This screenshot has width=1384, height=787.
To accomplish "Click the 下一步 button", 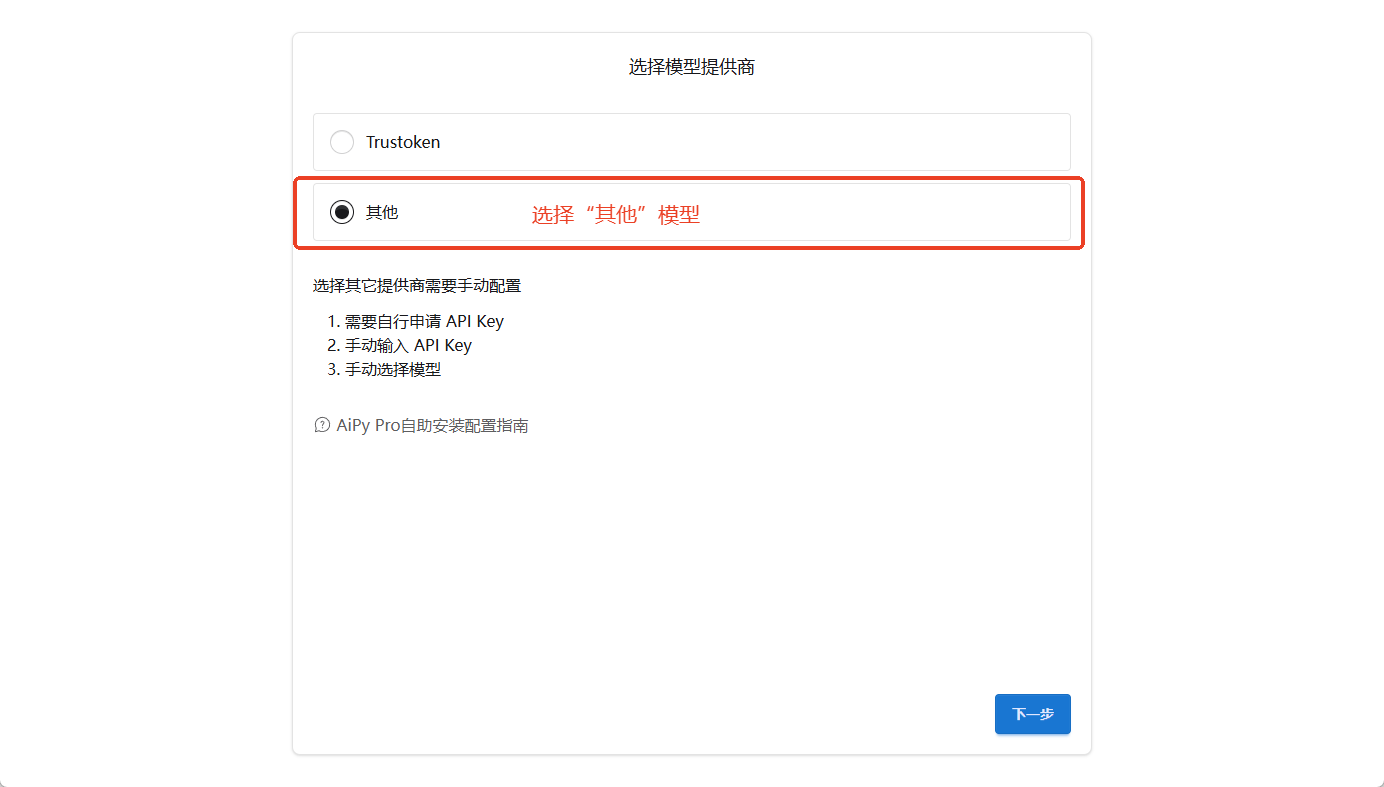I will click(x=1033, y=714).
